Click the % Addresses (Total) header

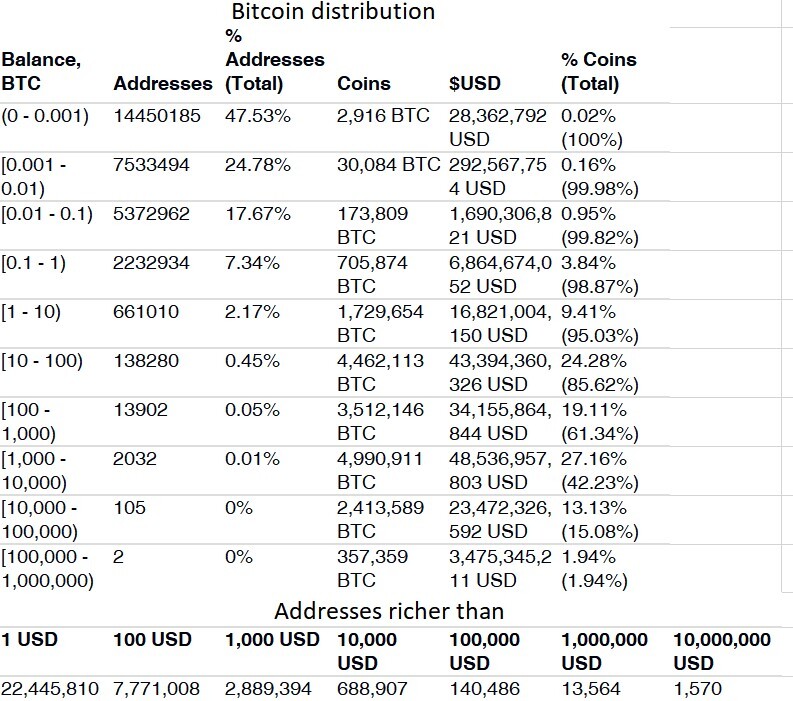[x=275, y=60]
